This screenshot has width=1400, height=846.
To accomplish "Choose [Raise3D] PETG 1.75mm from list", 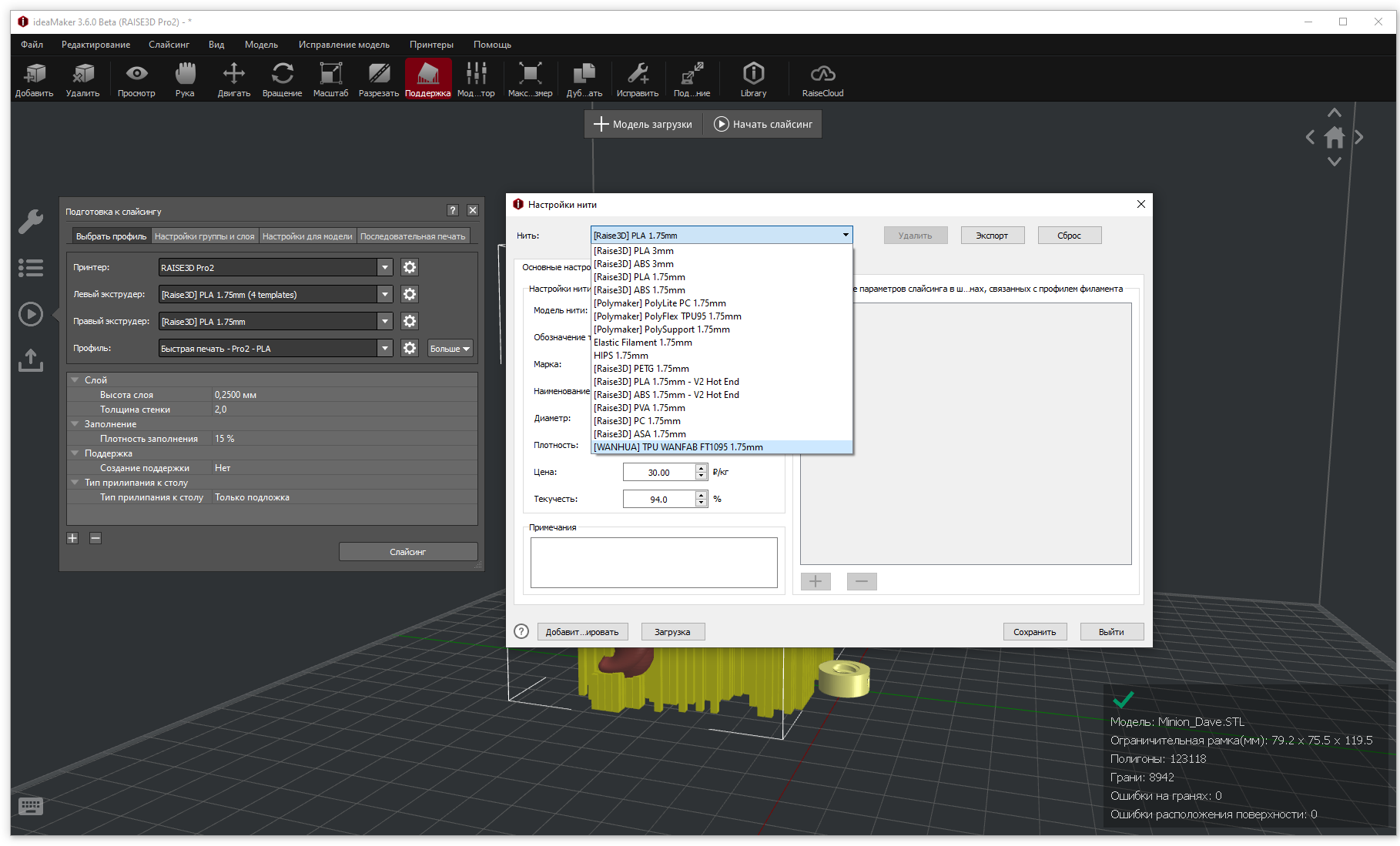I will tap(722, 369).
